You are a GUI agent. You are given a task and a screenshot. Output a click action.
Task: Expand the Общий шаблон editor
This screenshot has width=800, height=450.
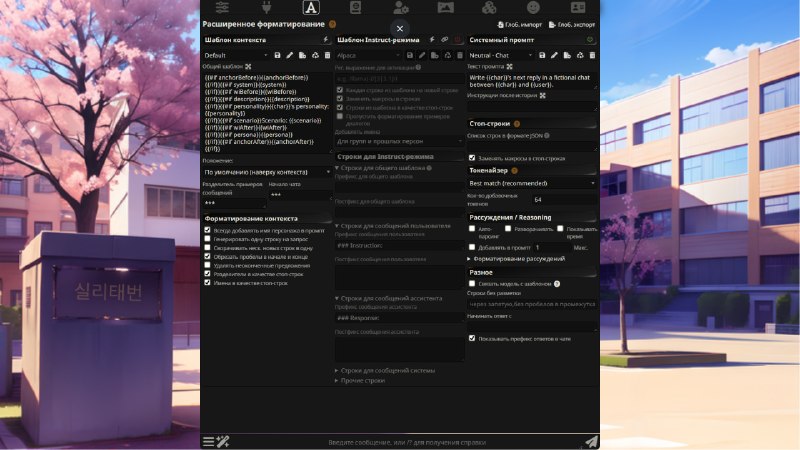tap(248, 66)
